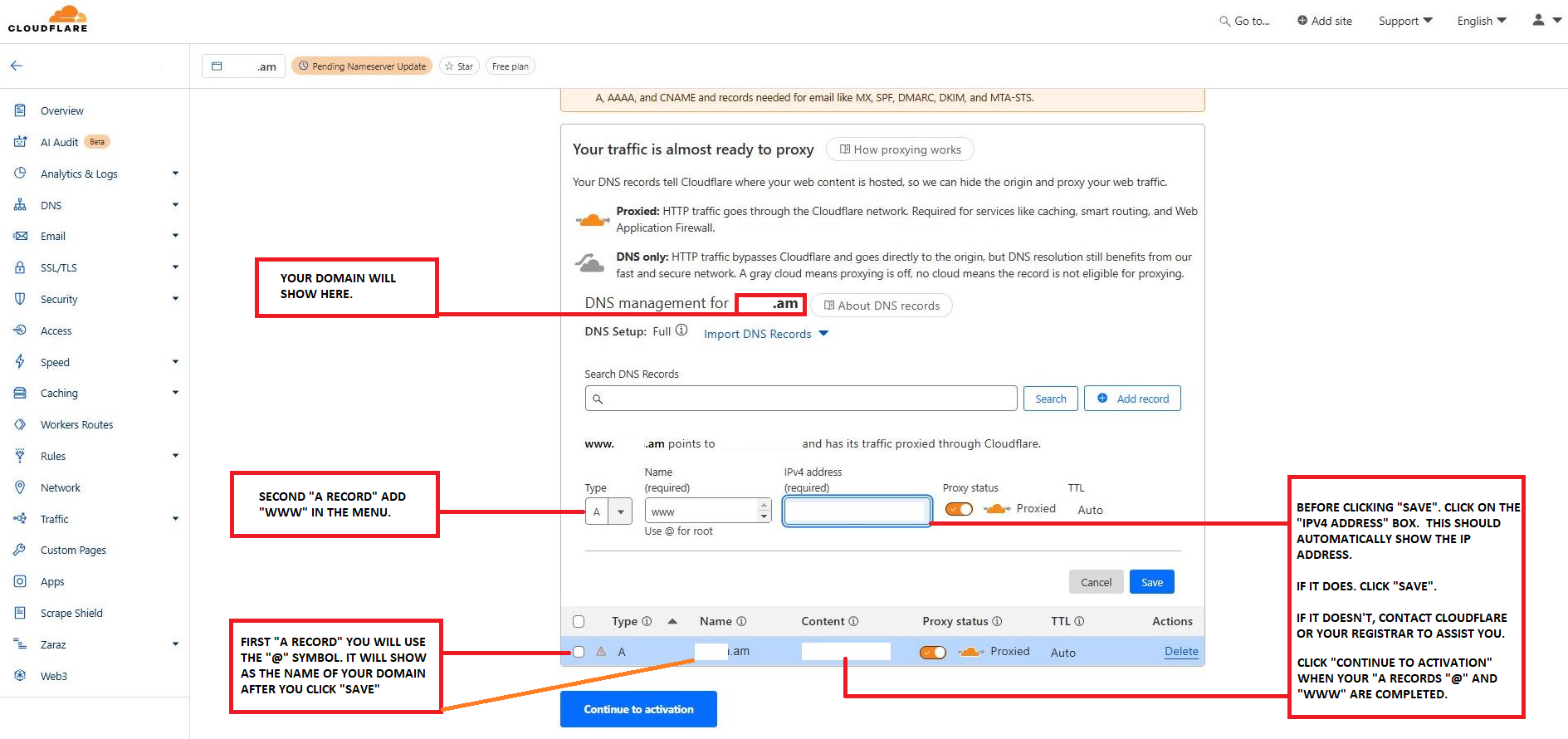Open the Access page in sidebar
The height and width of the screenshot is (739, 1568).
(56, 331)
